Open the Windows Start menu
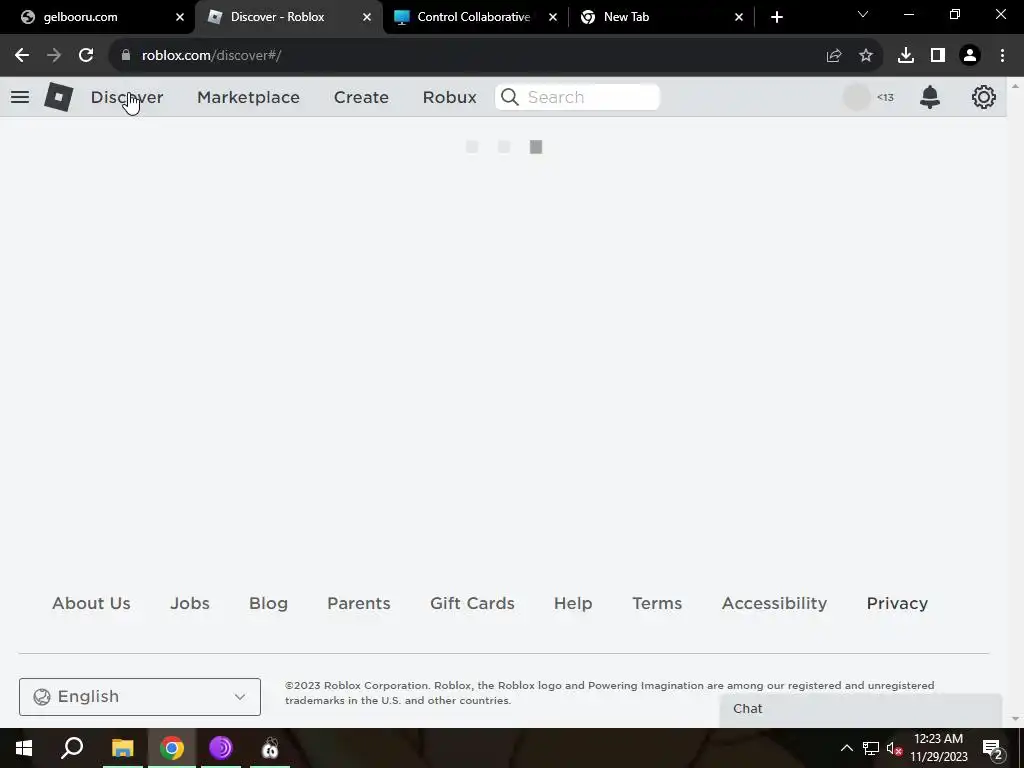The image size is (1024, 768). pyautogui.click(x=24, y=748)
